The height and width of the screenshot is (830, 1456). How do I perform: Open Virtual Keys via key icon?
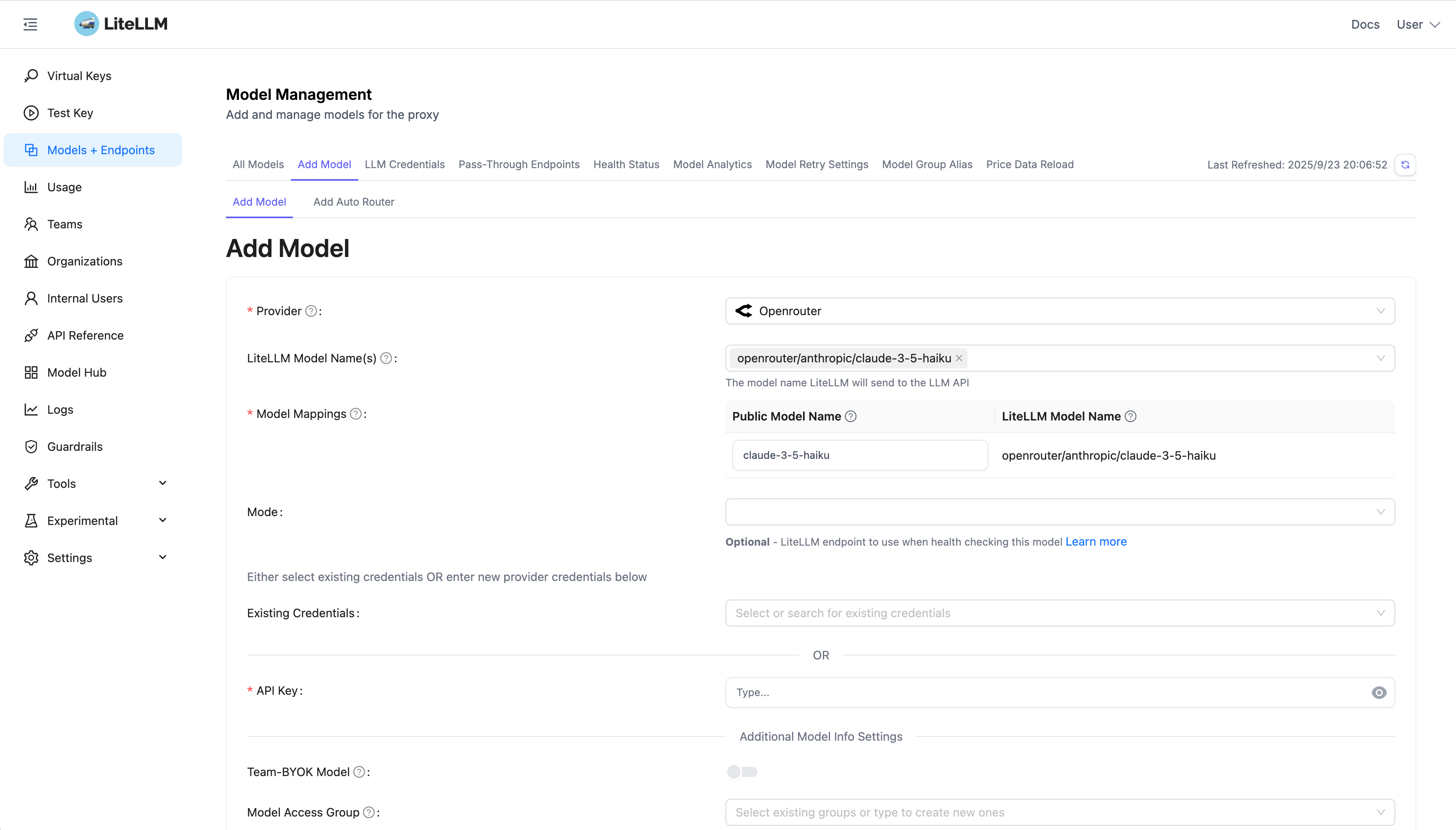pos(31,76)
